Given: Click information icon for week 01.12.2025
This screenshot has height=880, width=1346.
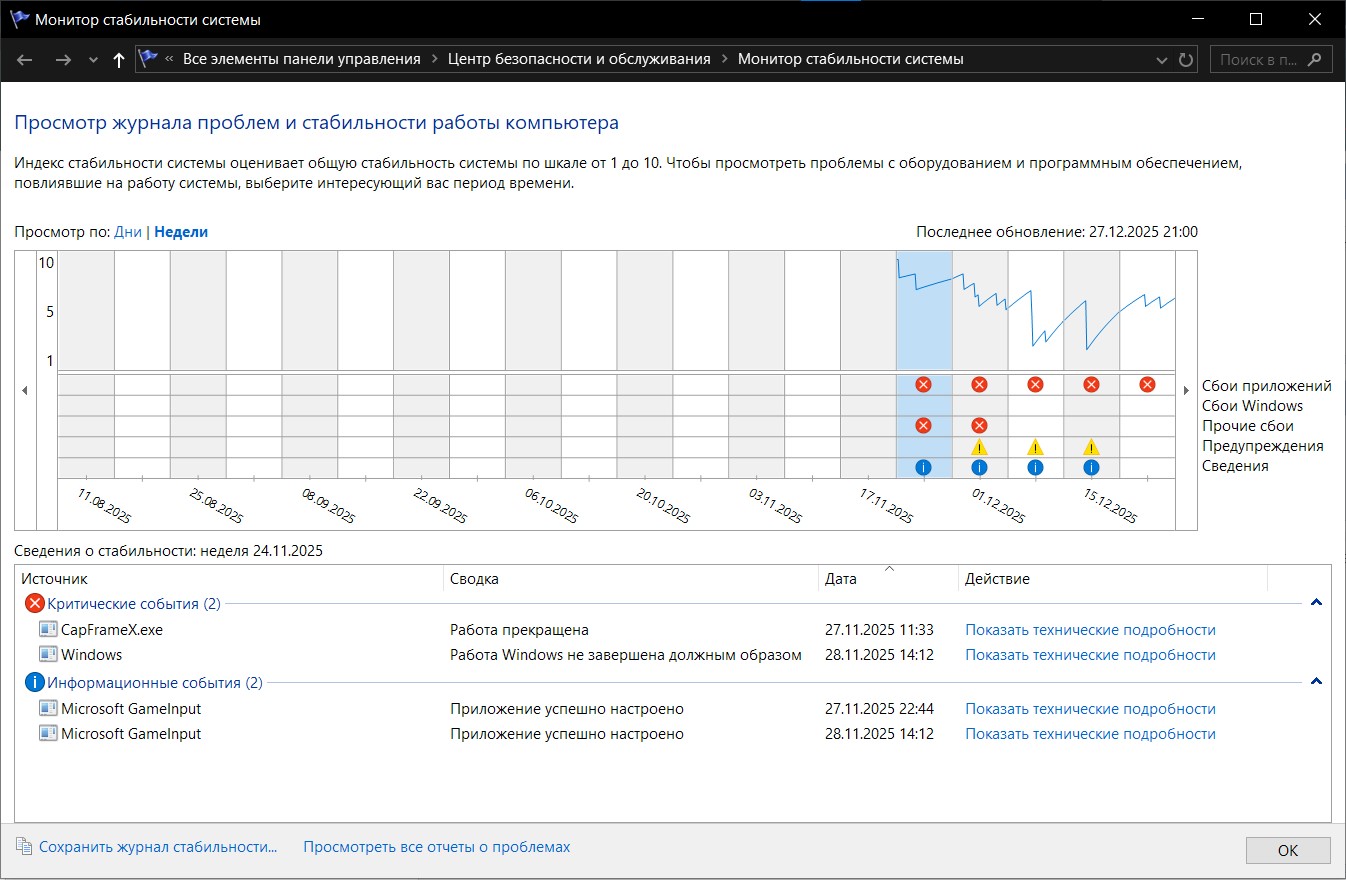Looking at the screenshot, I should 979,467.
